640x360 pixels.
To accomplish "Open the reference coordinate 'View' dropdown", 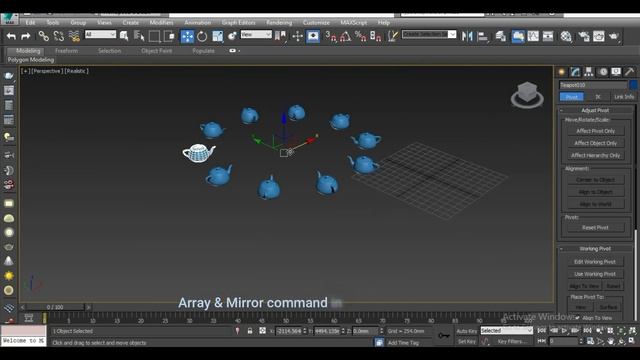I will point(256,35).
